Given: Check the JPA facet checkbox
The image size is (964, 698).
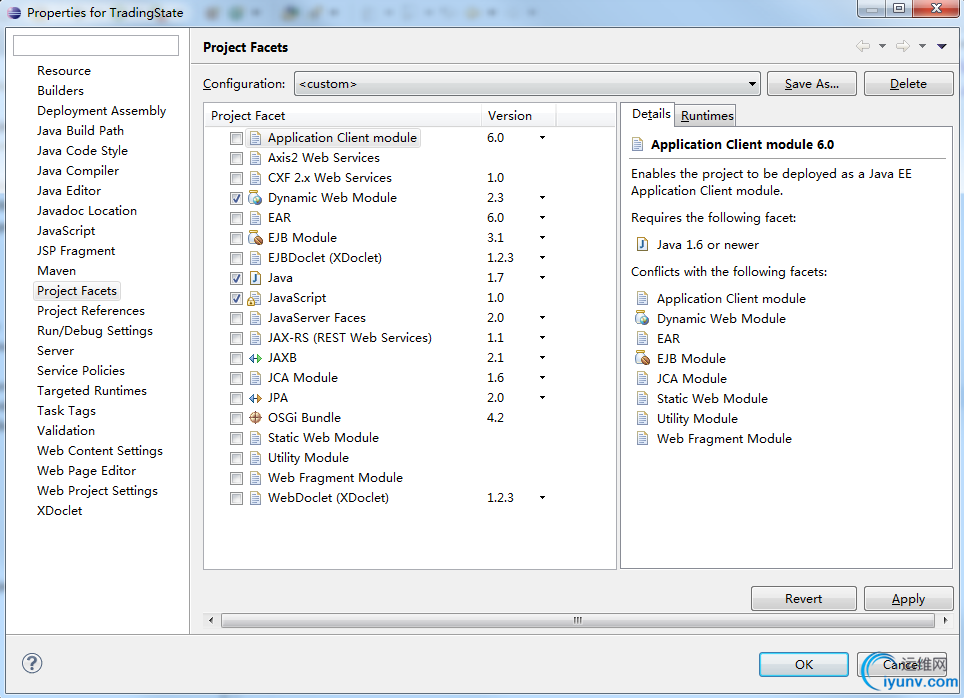Looking at the screenshot, I should 236,398.
